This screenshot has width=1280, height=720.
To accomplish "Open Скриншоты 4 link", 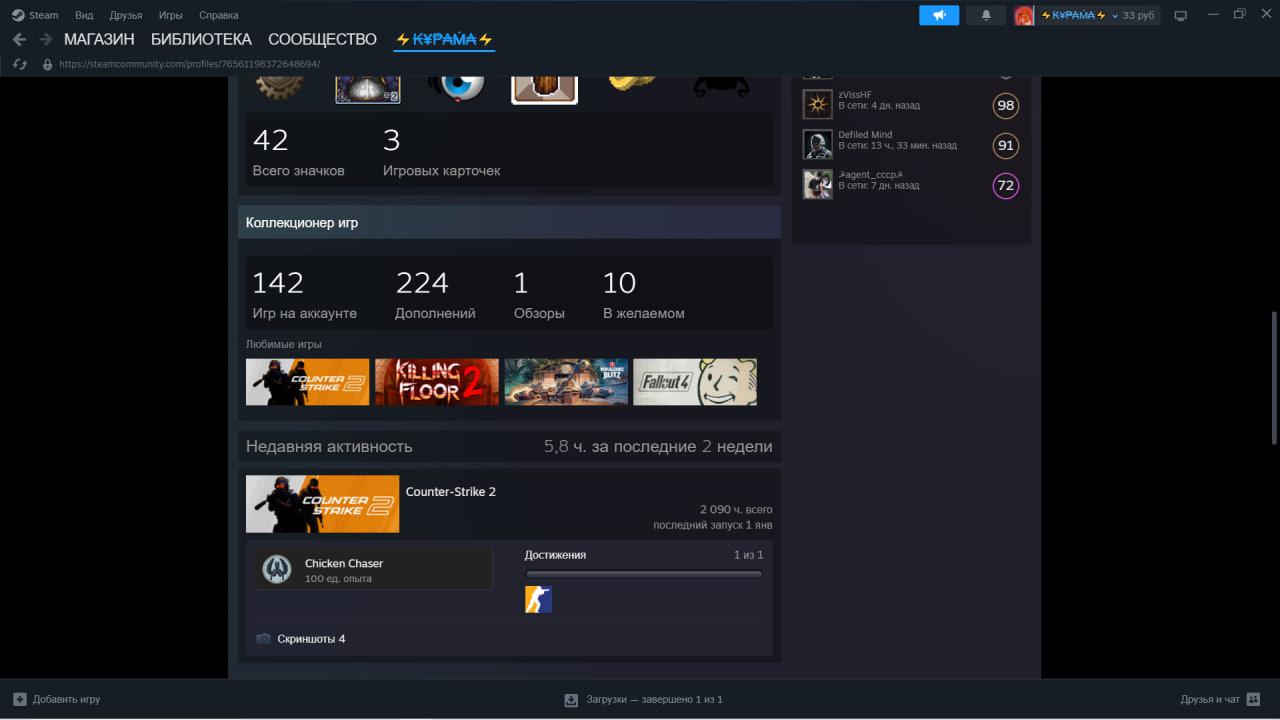I will click(x=311, y=639).
